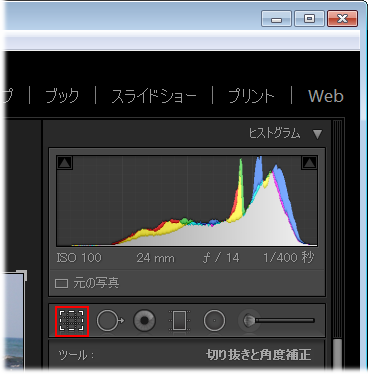This screenshot has height=374, width=368.
Task: Click the histogram graph area
Action: 187,201
